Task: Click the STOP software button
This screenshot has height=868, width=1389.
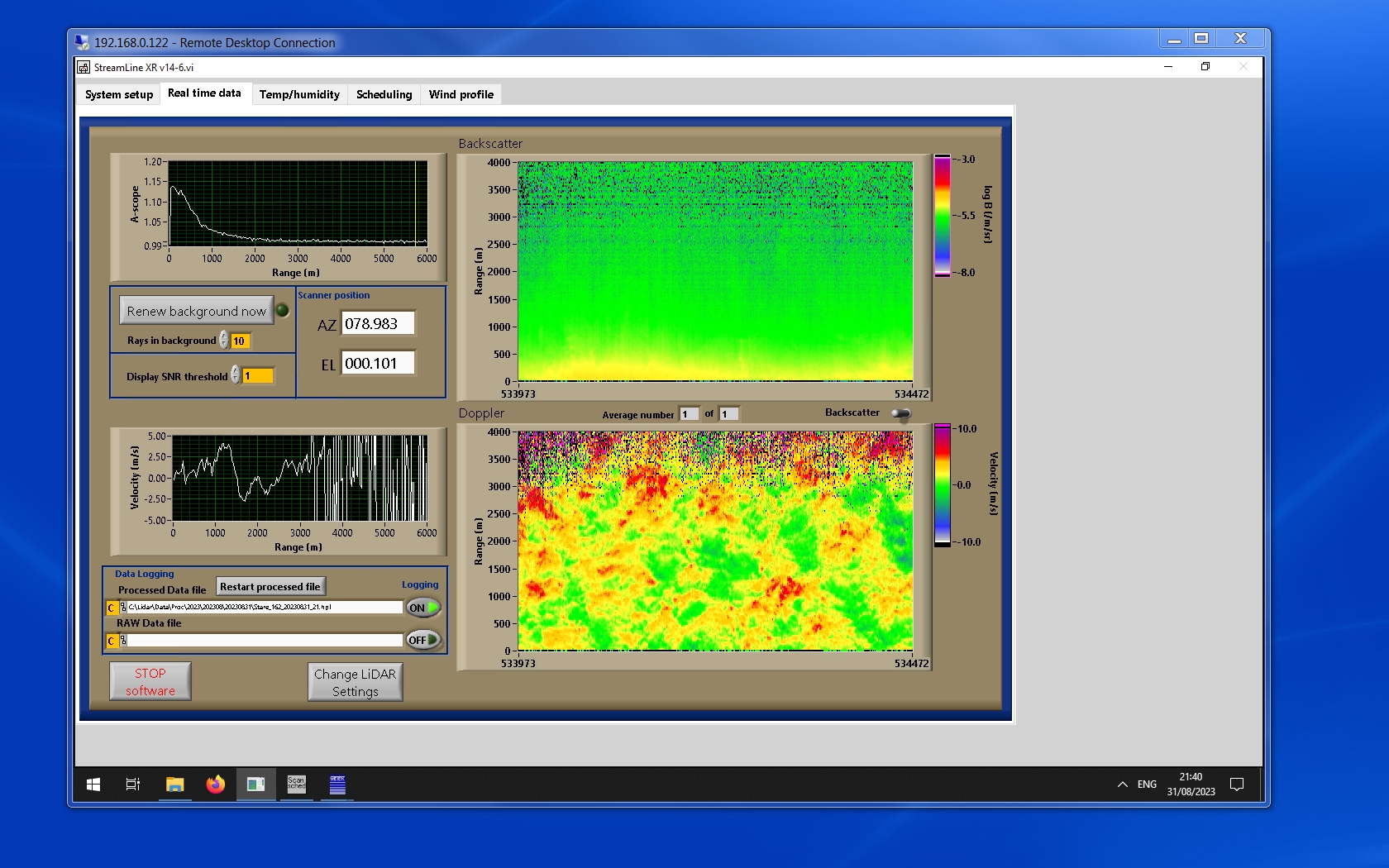Action: pyautogui.click(x=150, y=682)
